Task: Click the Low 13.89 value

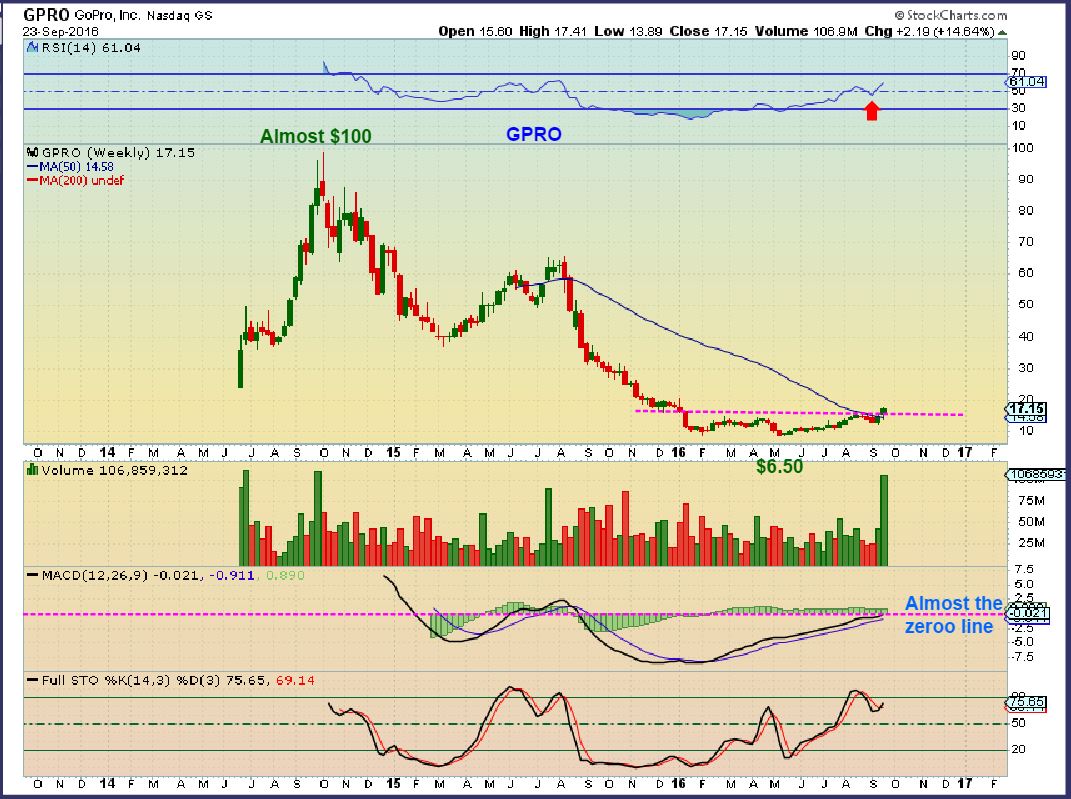Action: click(x=628, y=31)
